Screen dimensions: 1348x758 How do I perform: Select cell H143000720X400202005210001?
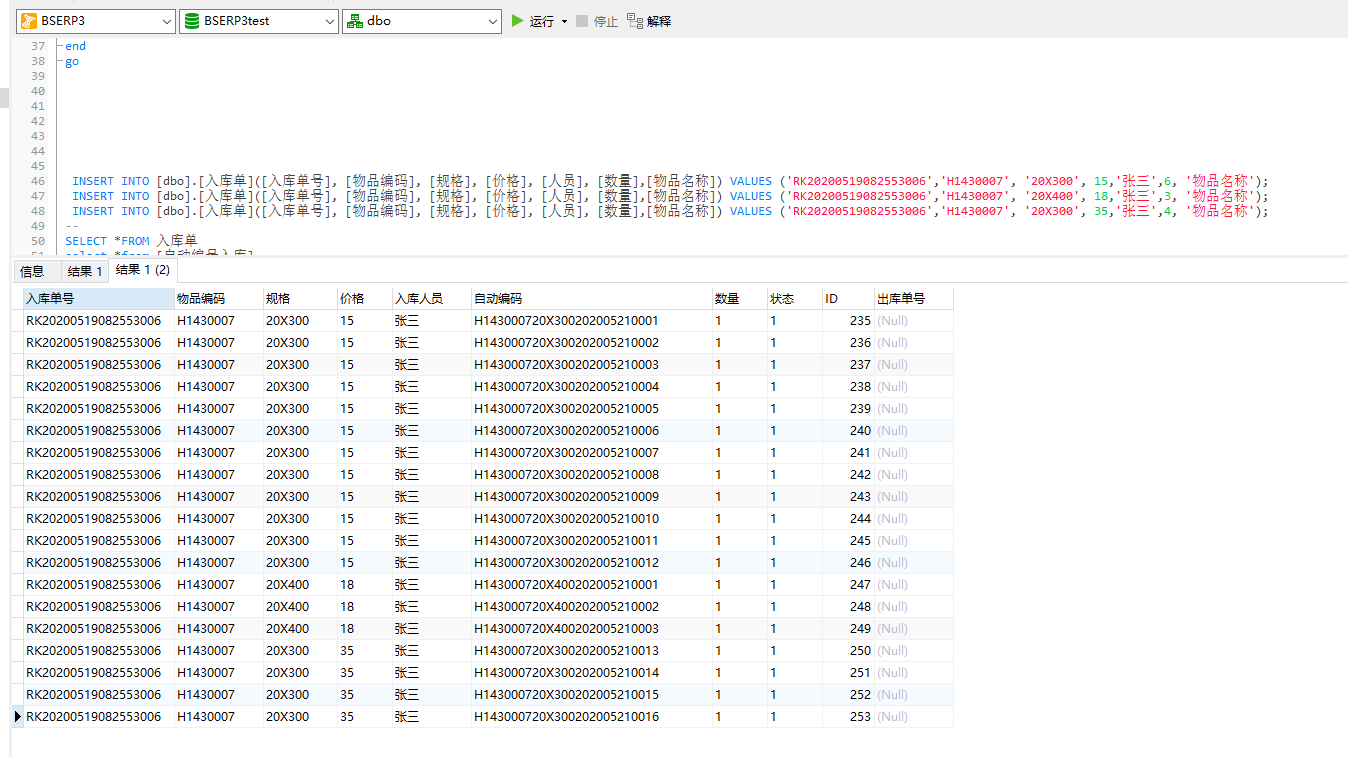coord(591,584)
